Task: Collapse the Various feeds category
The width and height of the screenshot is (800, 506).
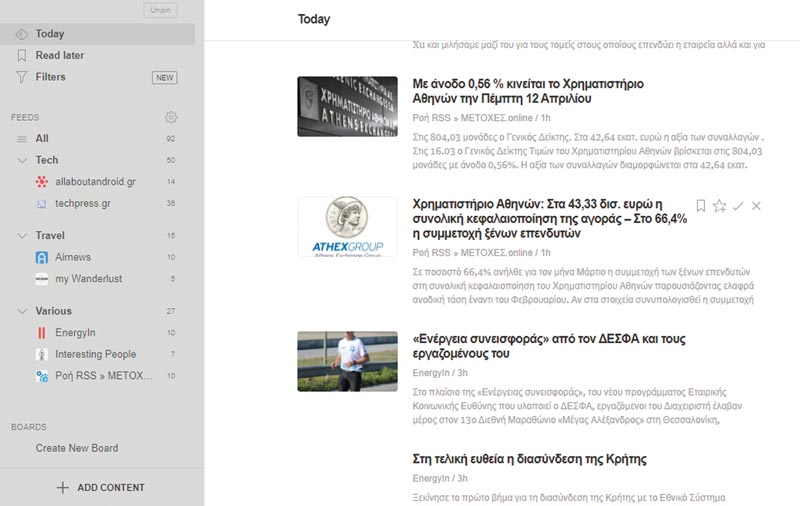Action: [22, 311]
